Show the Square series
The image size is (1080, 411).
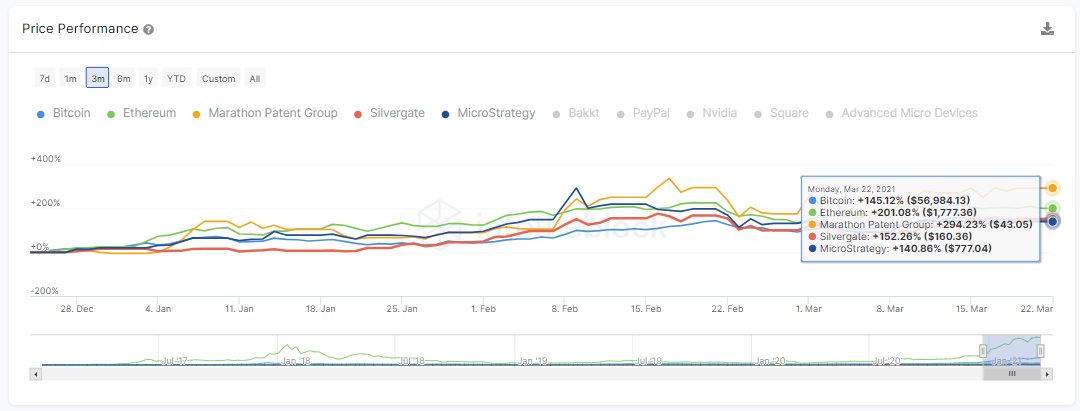pos(781,113)
